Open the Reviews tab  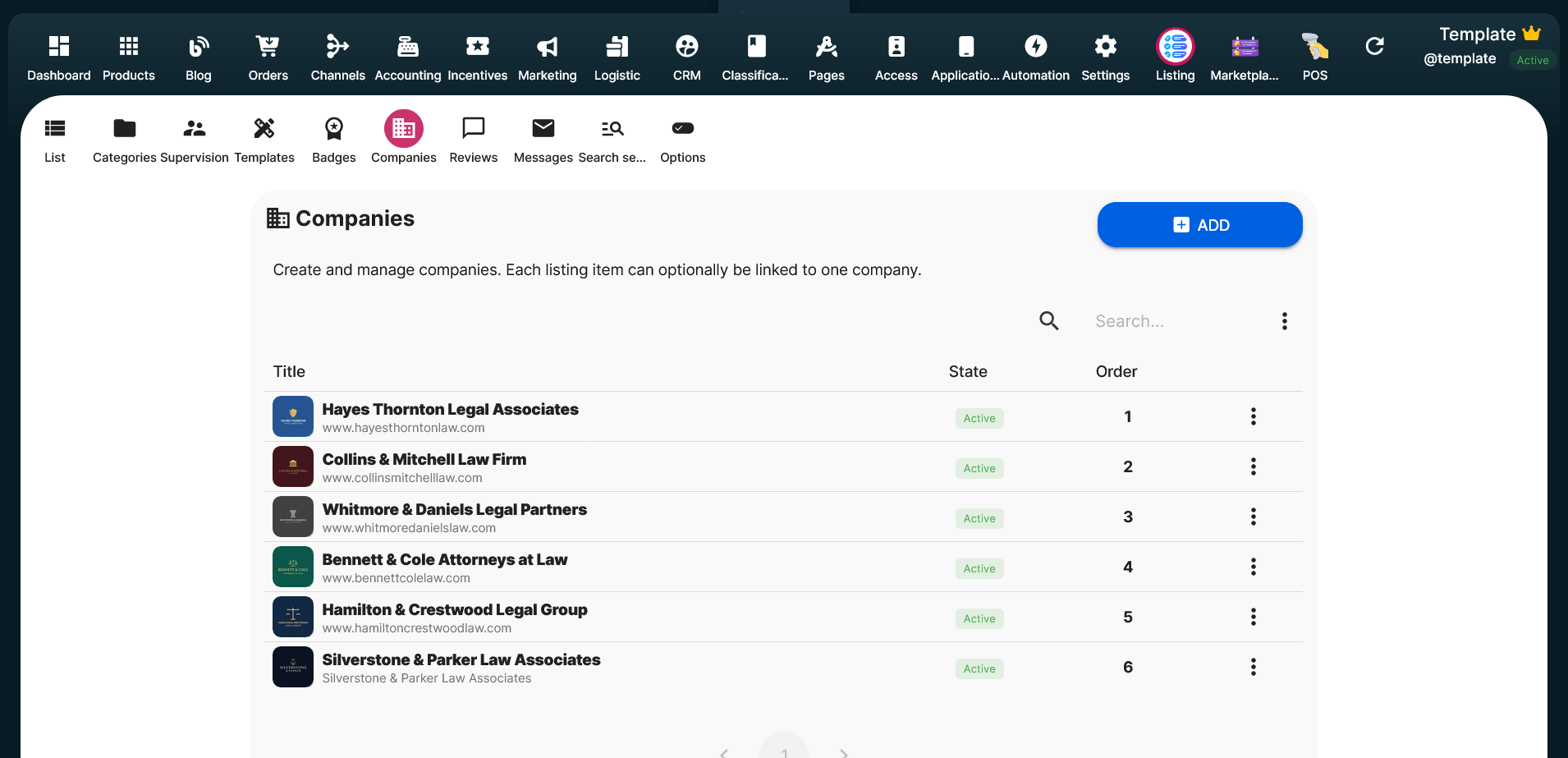coord(474,139)
